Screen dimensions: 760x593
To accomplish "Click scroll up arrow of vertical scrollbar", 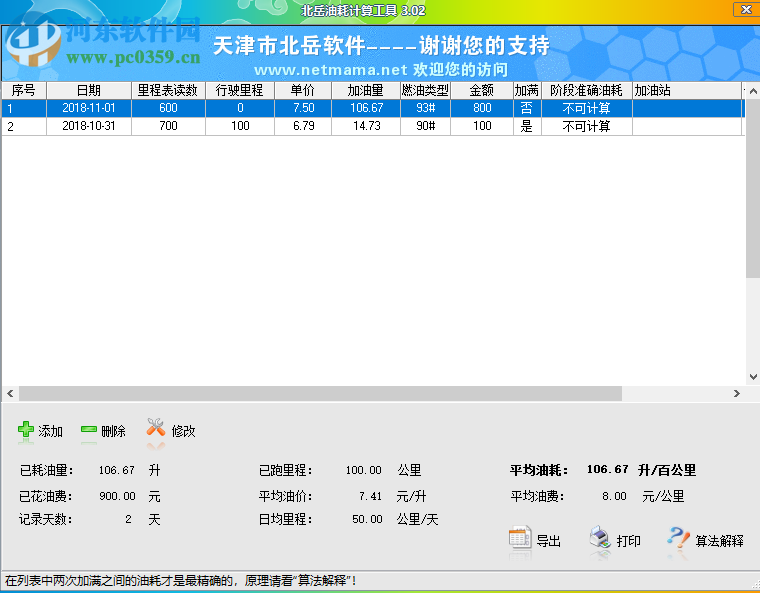I will coord(753,91).
